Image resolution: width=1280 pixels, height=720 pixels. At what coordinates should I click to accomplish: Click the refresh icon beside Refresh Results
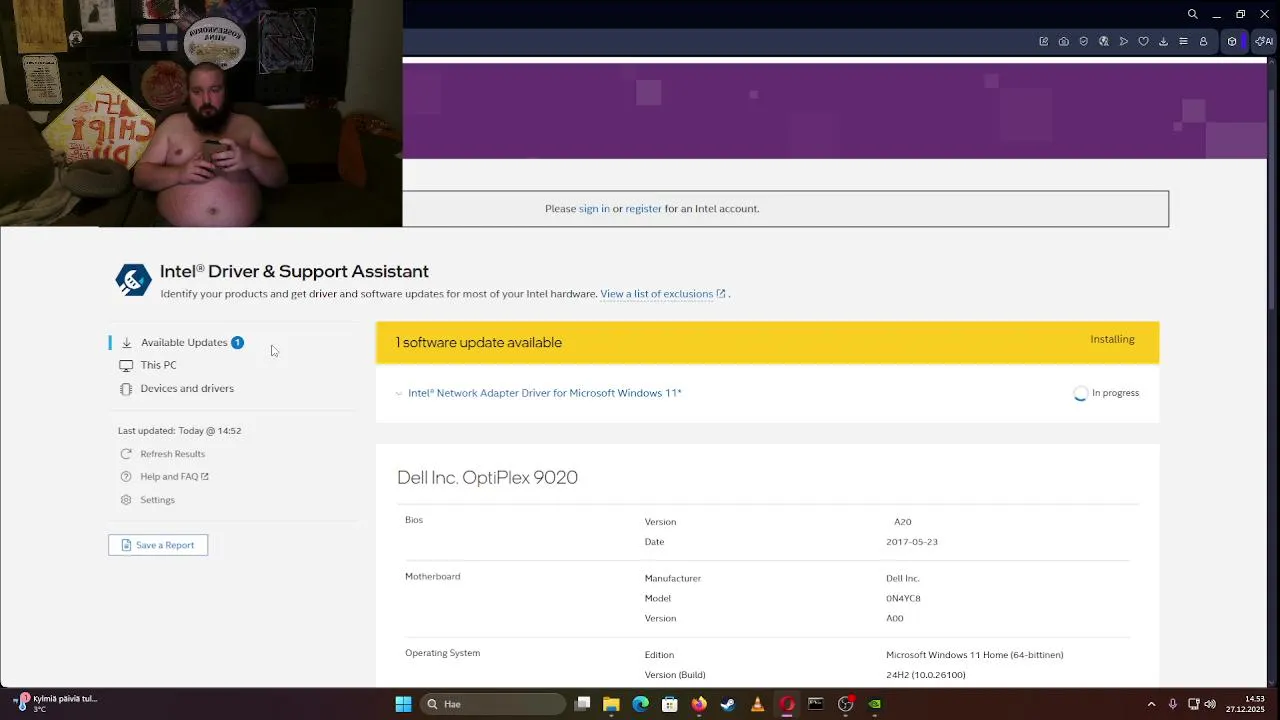[126, 454]
